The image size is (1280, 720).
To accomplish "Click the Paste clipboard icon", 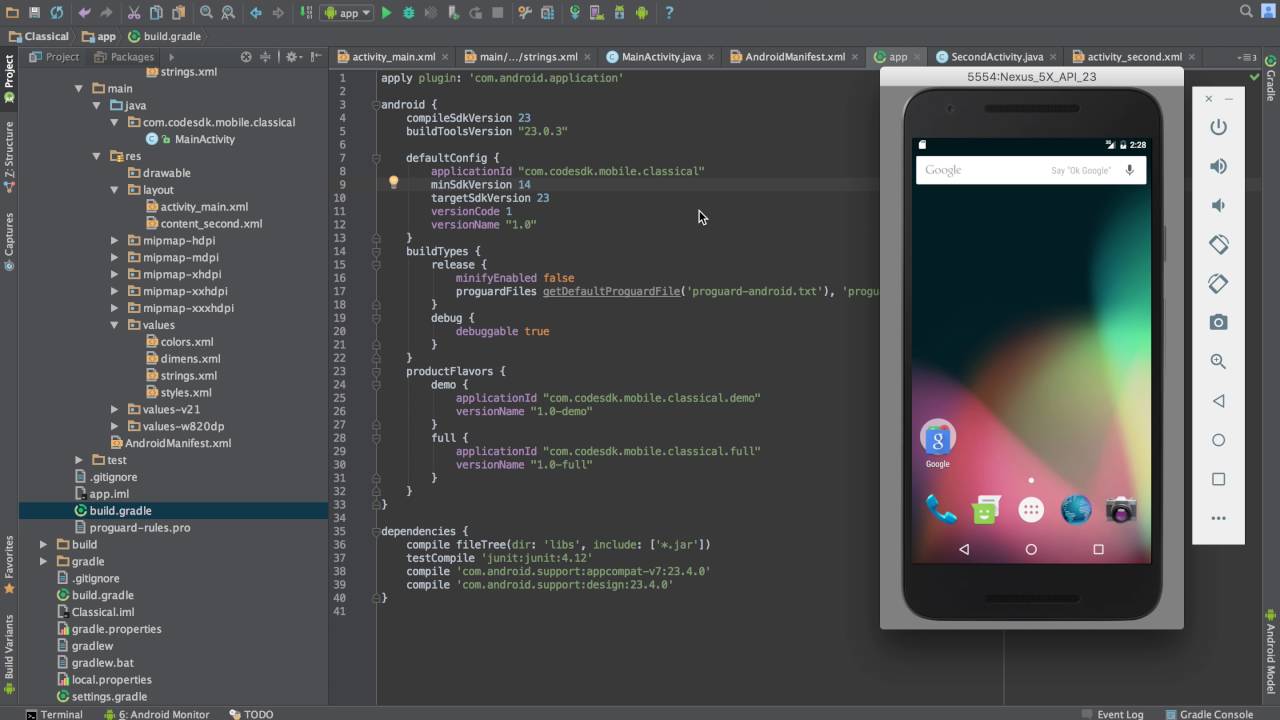I will (x=178, y=13).
